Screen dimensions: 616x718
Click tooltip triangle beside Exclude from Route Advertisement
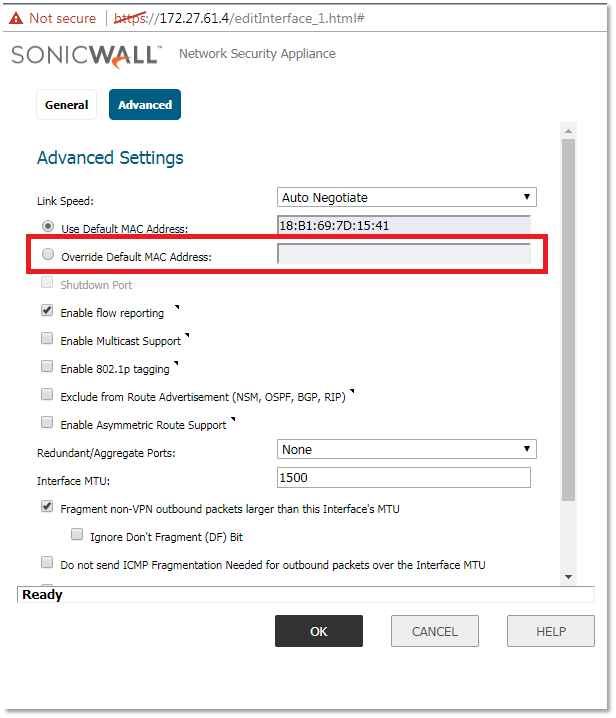pyautogui.click(x=352, y=391)
